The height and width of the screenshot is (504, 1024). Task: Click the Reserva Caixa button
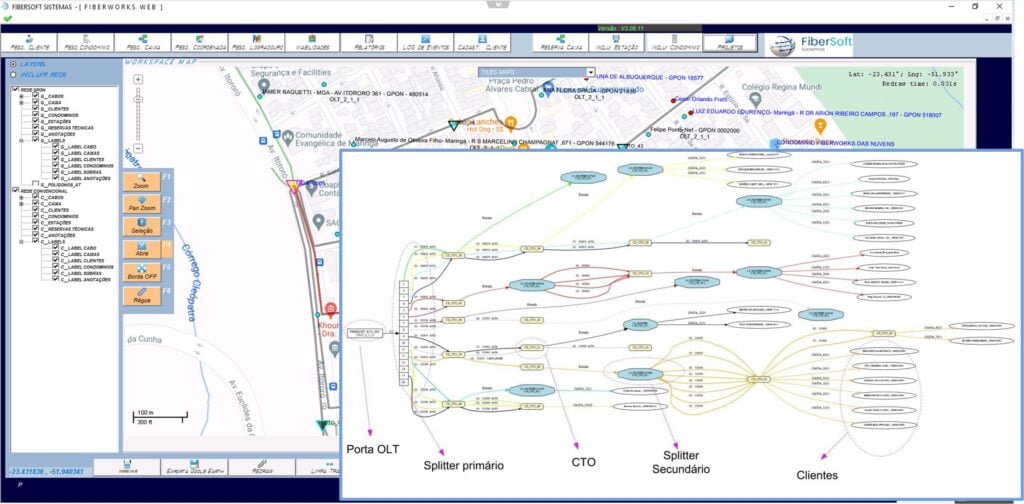tap(561, 43)
